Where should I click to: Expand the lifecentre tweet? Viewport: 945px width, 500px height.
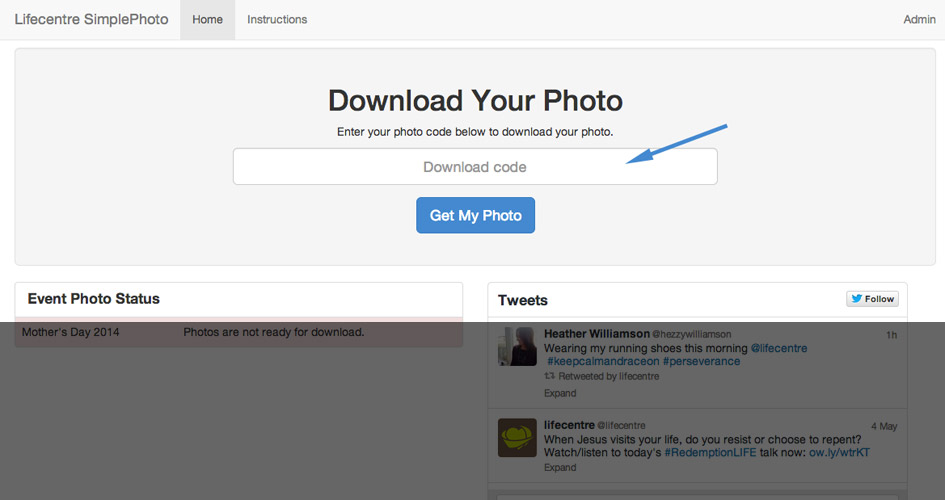[560, 467]
